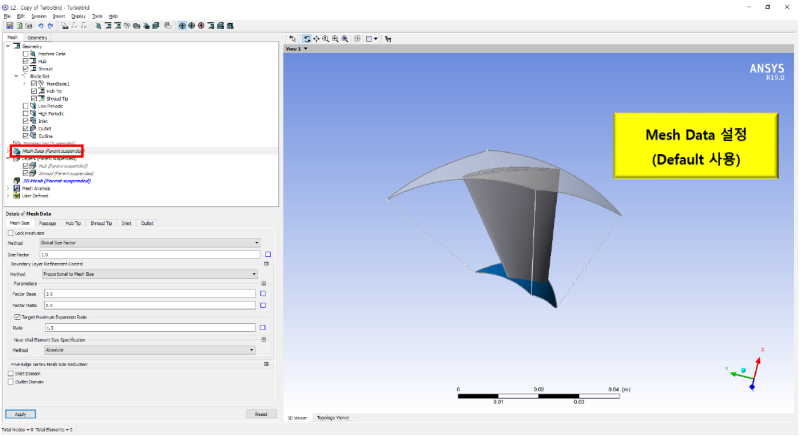Open the Tools menu
The width and height of the screenshot is (800, 437).
point(97,16)
